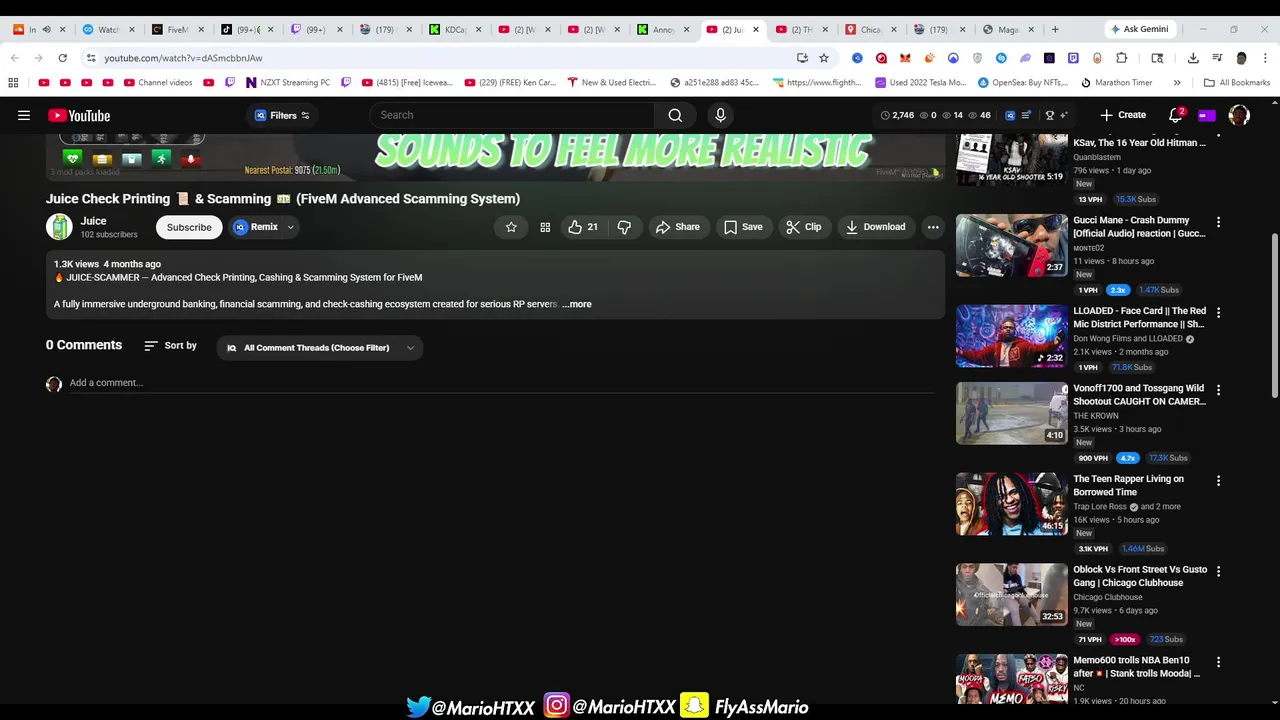Click the Add a comment field
Image resolution: width=1280 pixels, height=720 pixels.
(500, 383)
